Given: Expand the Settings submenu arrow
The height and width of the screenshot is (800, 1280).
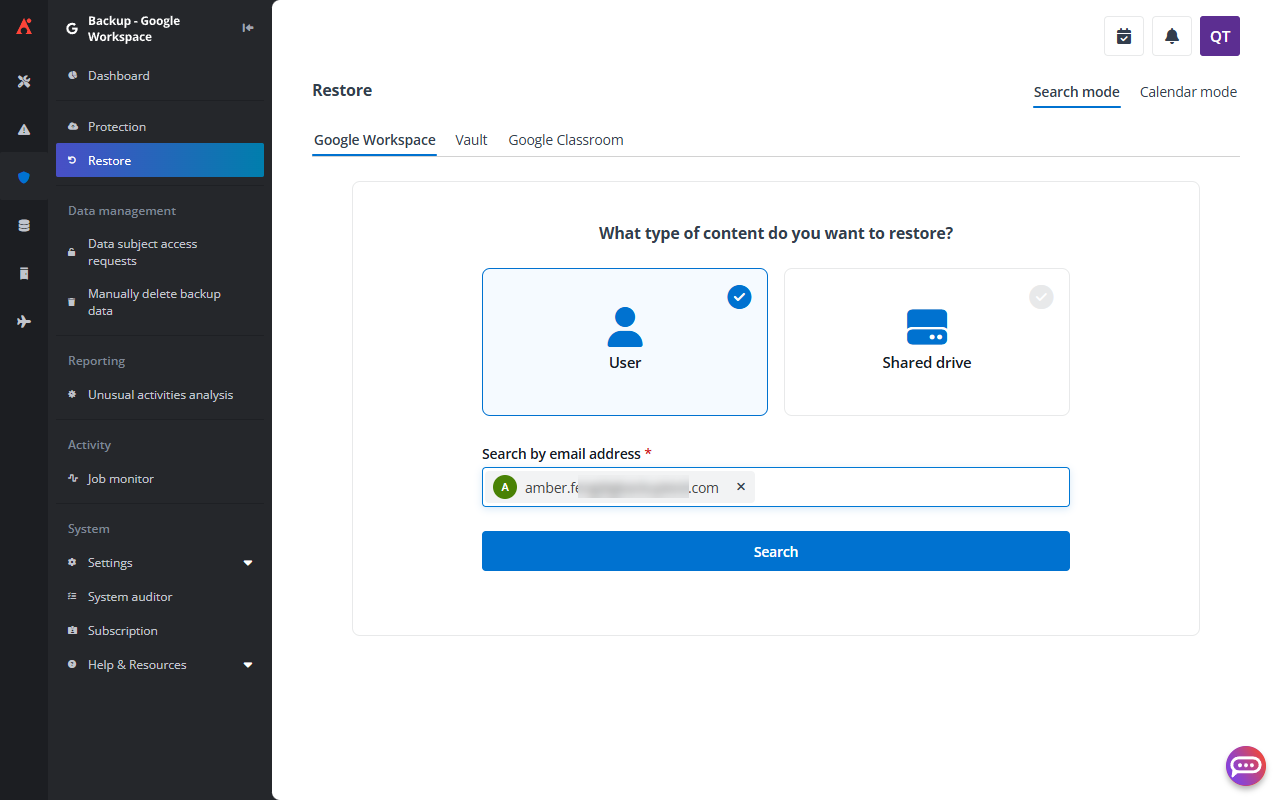Looking at the screenshot, I should (248, 563).
